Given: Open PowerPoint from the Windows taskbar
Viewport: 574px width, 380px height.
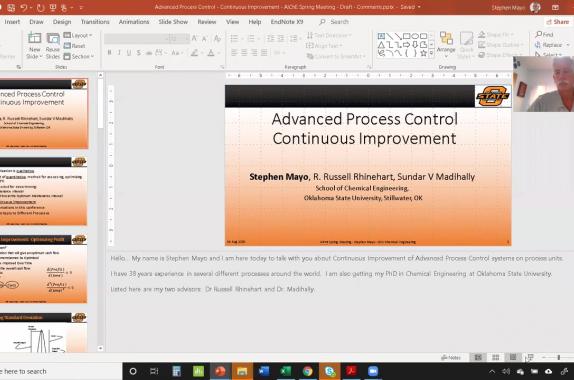Looking at the screenshot, I should (x=220, y=371).
